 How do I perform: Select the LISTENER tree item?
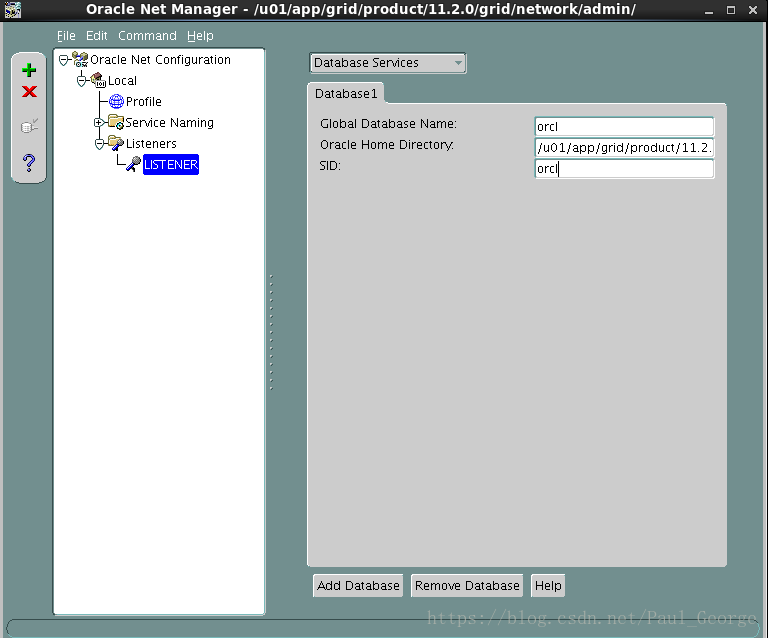point(171,165)
